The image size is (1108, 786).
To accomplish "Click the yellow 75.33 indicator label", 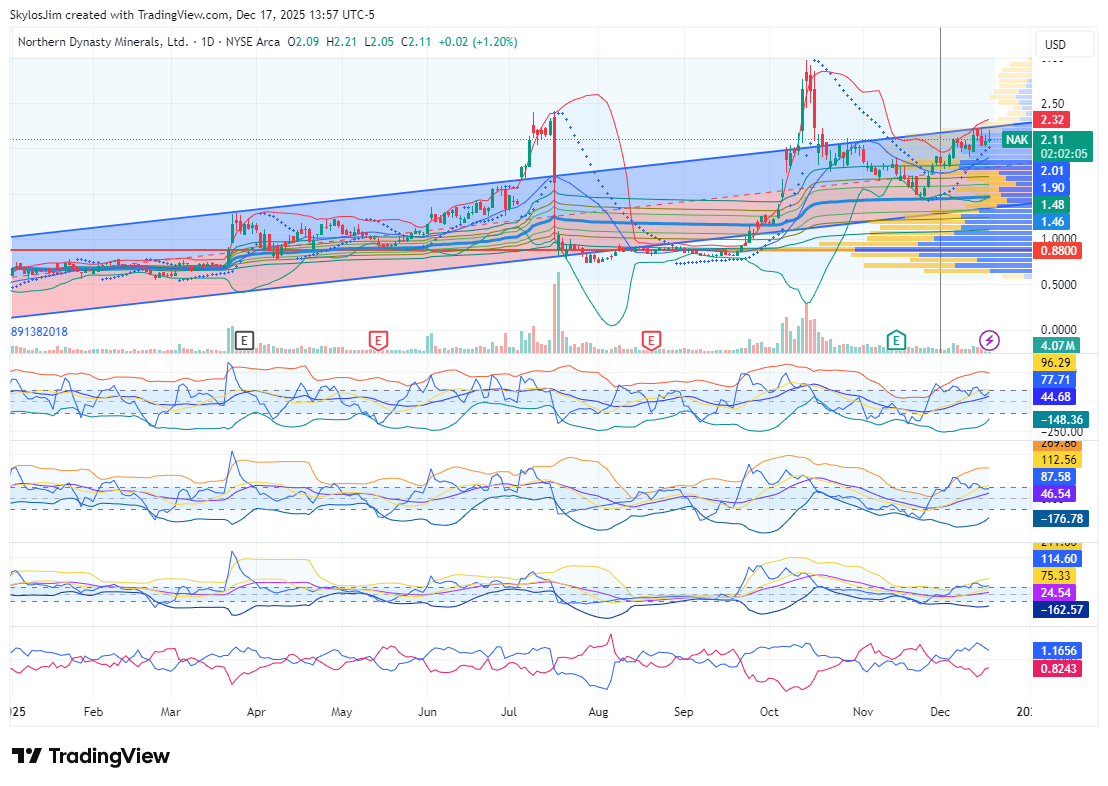I will [1056, 575].
